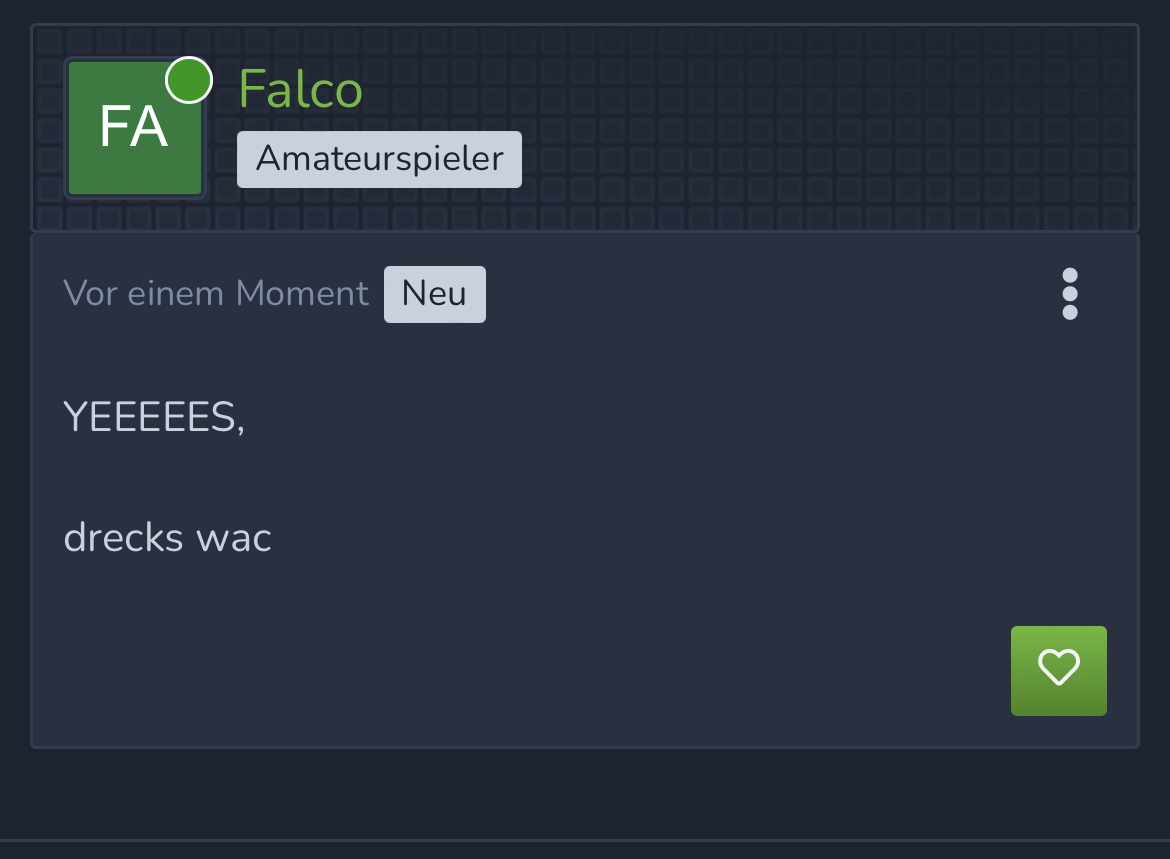The width and height of the screenshot is (1170, 859).
Task: Click the drecks wac message line
Action: (167, 537)
